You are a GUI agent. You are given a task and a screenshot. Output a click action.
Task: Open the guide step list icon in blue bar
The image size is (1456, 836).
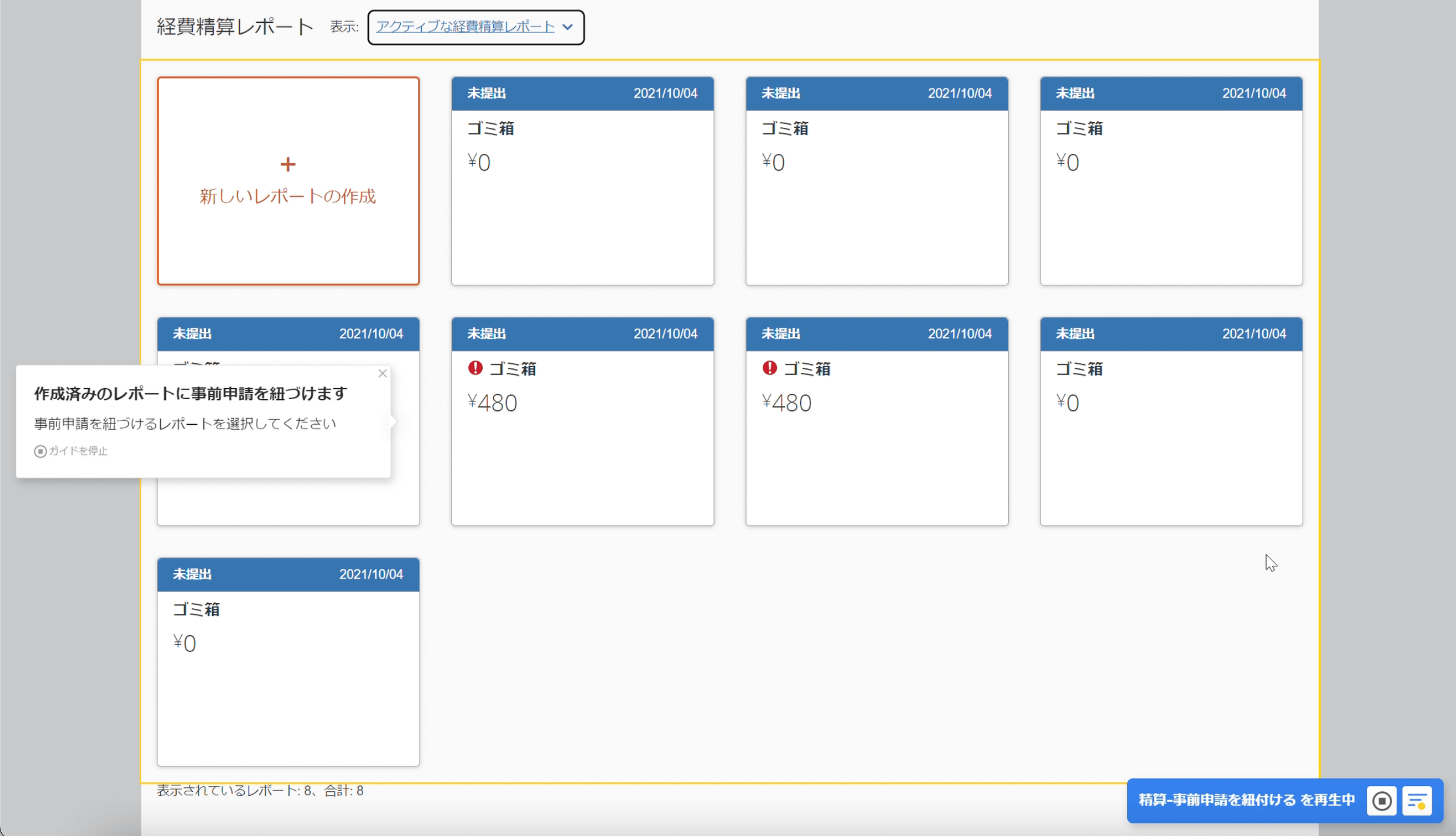coord(1416,801)
